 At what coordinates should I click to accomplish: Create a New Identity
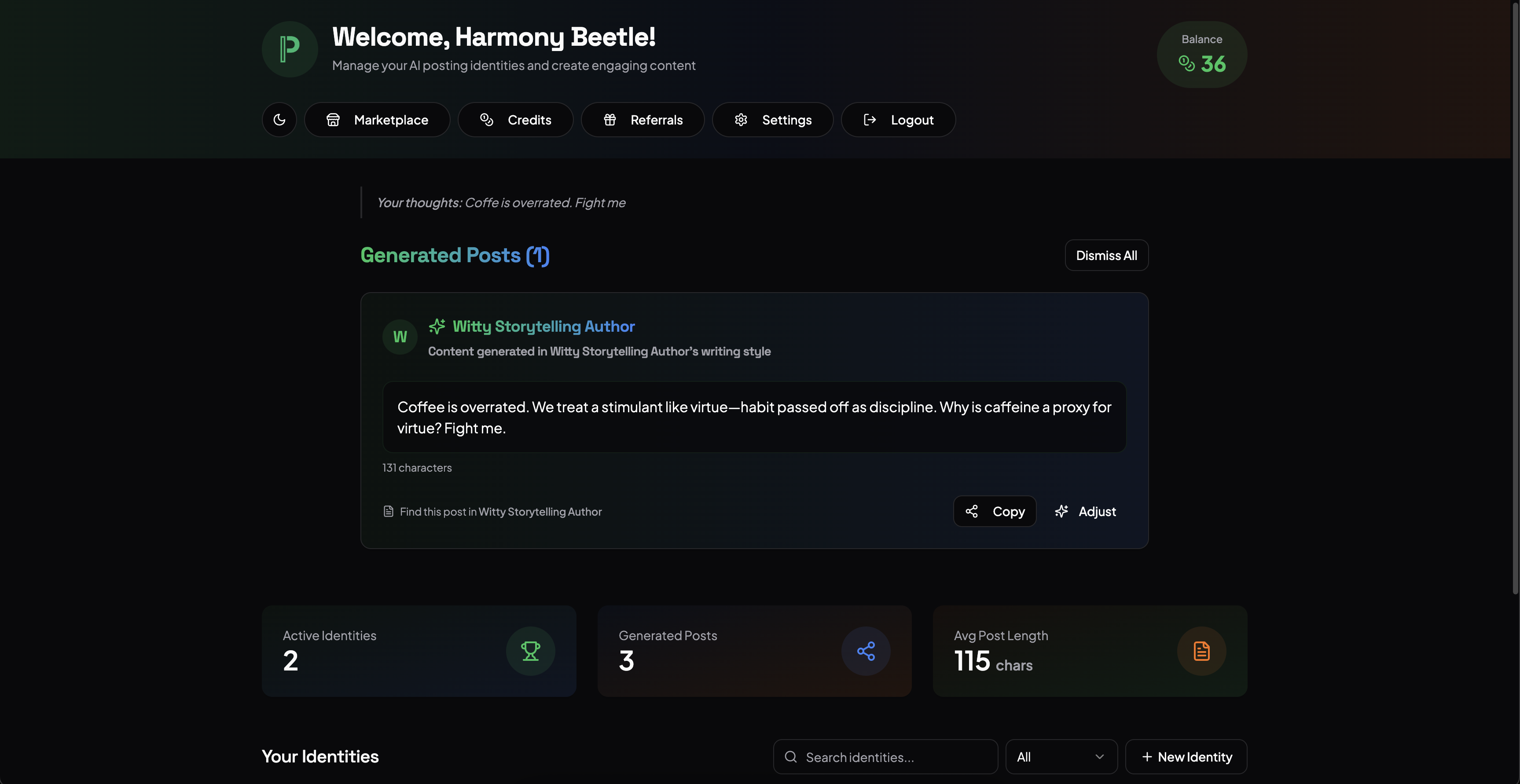(x=1186, y=757)
